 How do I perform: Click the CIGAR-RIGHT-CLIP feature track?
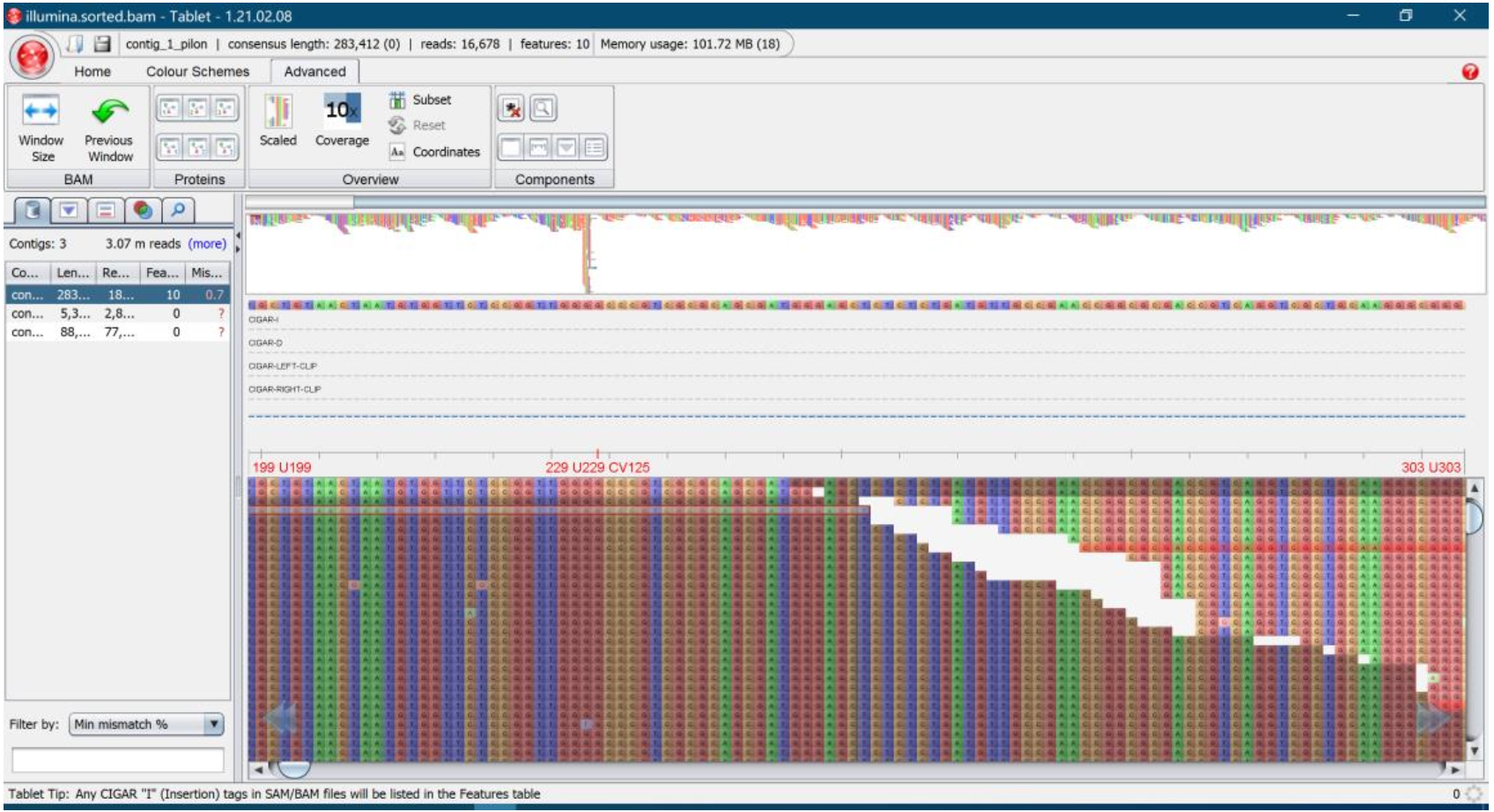tap(856, 388)
